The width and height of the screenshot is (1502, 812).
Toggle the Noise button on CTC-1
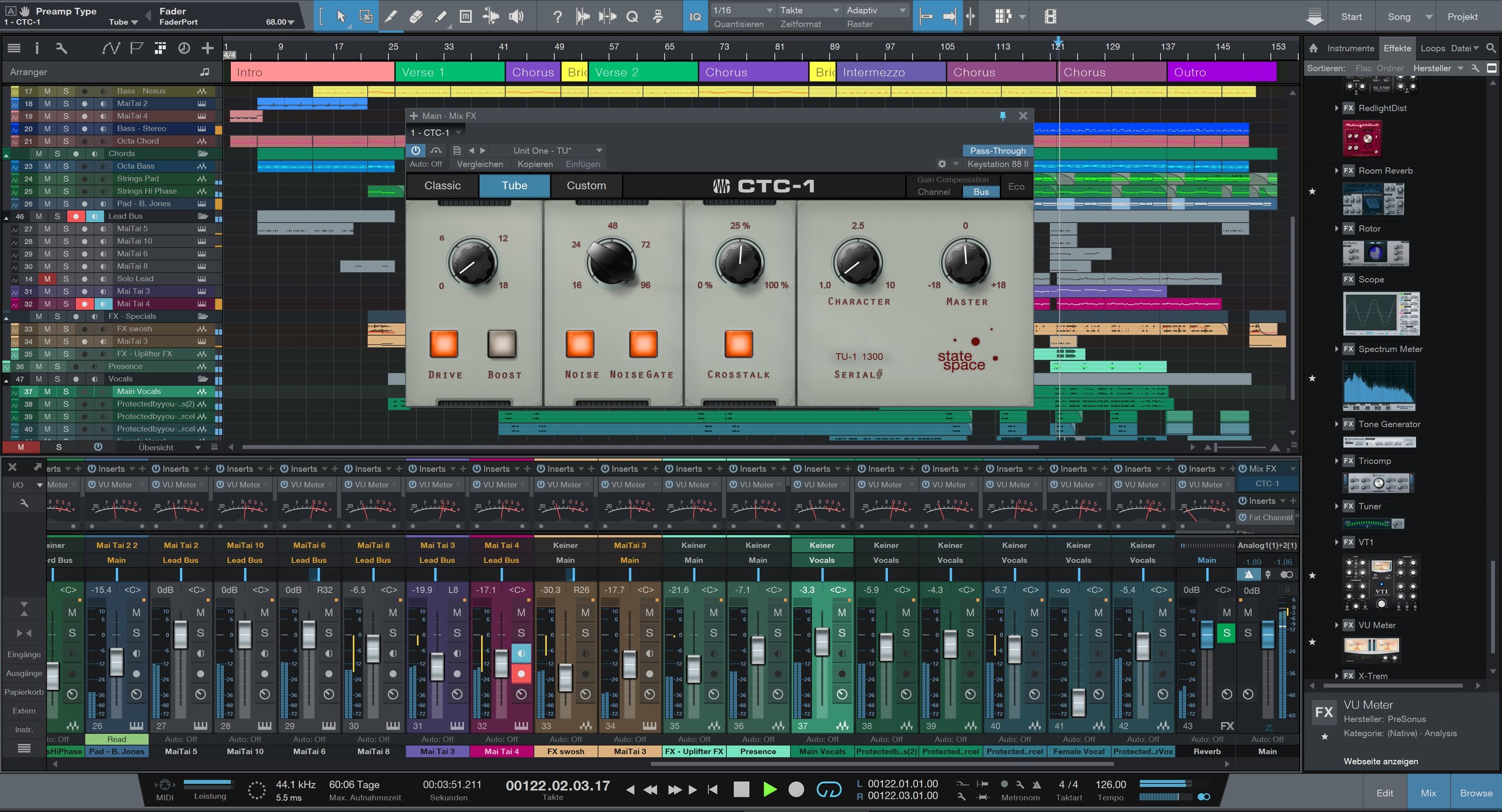pos(580,344)
